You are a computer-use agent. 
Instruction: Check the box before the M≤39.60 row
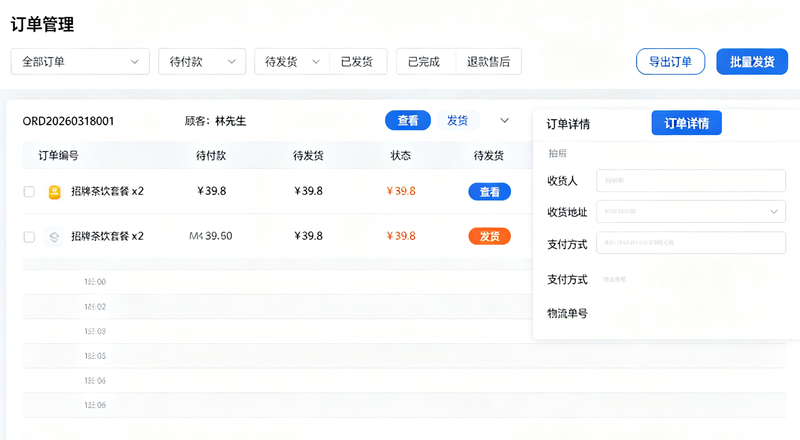click(x=29, y=237)
